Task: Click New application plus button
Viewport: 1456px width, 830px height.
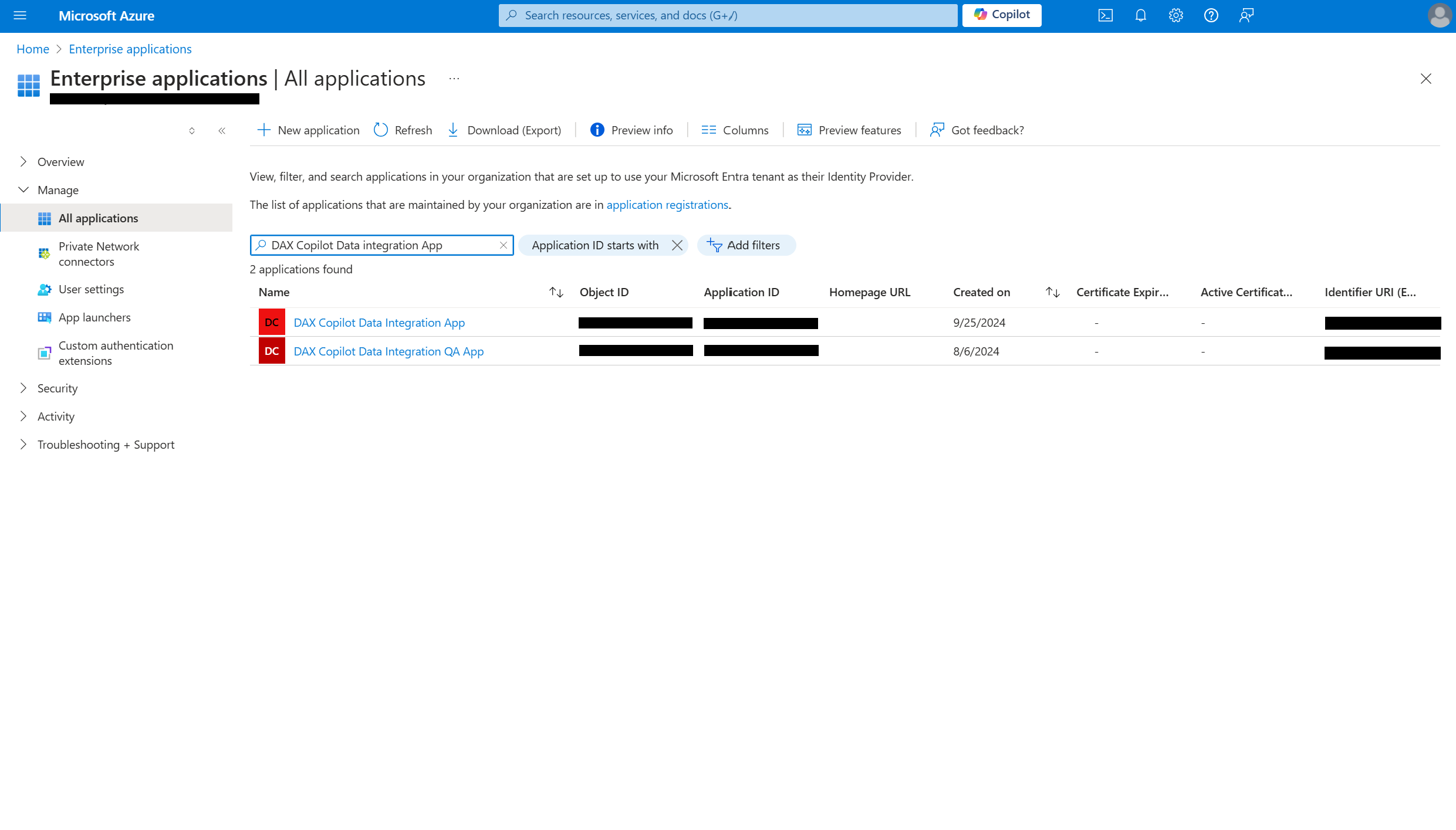Action: (x=309, y=130)
